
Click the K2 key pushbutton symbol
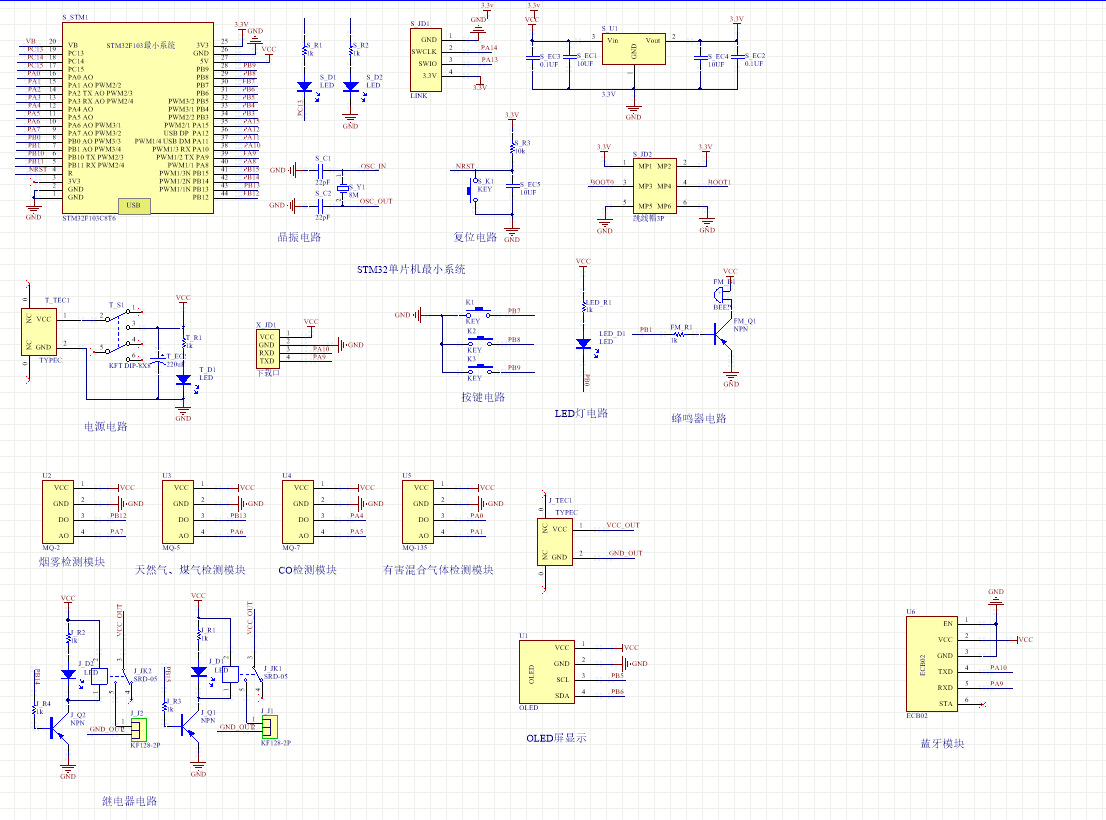coord(476,341)
